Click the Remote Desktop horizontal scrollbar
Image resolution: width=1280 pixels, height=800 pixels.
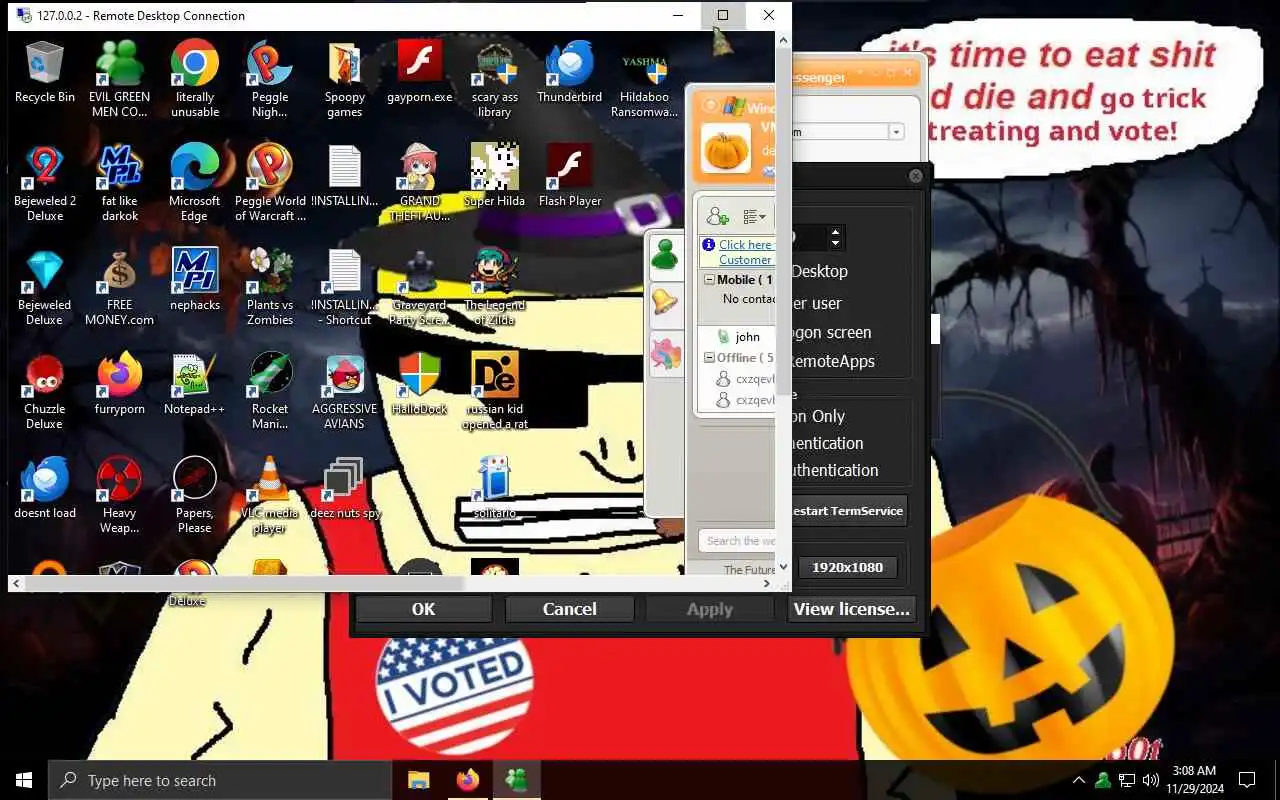click(x=244, y=583)
